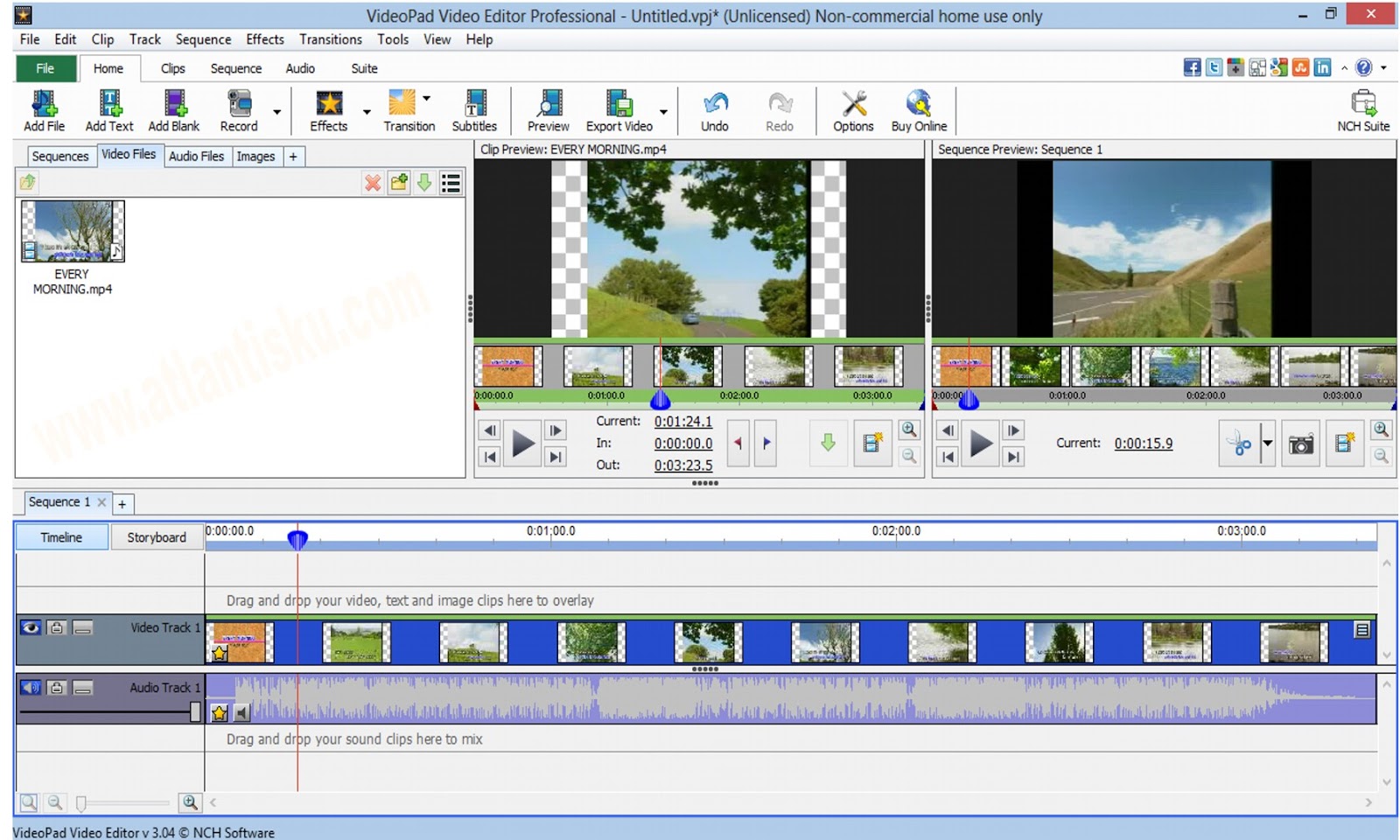Open the Transition dropdown arrow
The width and height of the screenshot is (1400, 840).
[x=428, y=98]
